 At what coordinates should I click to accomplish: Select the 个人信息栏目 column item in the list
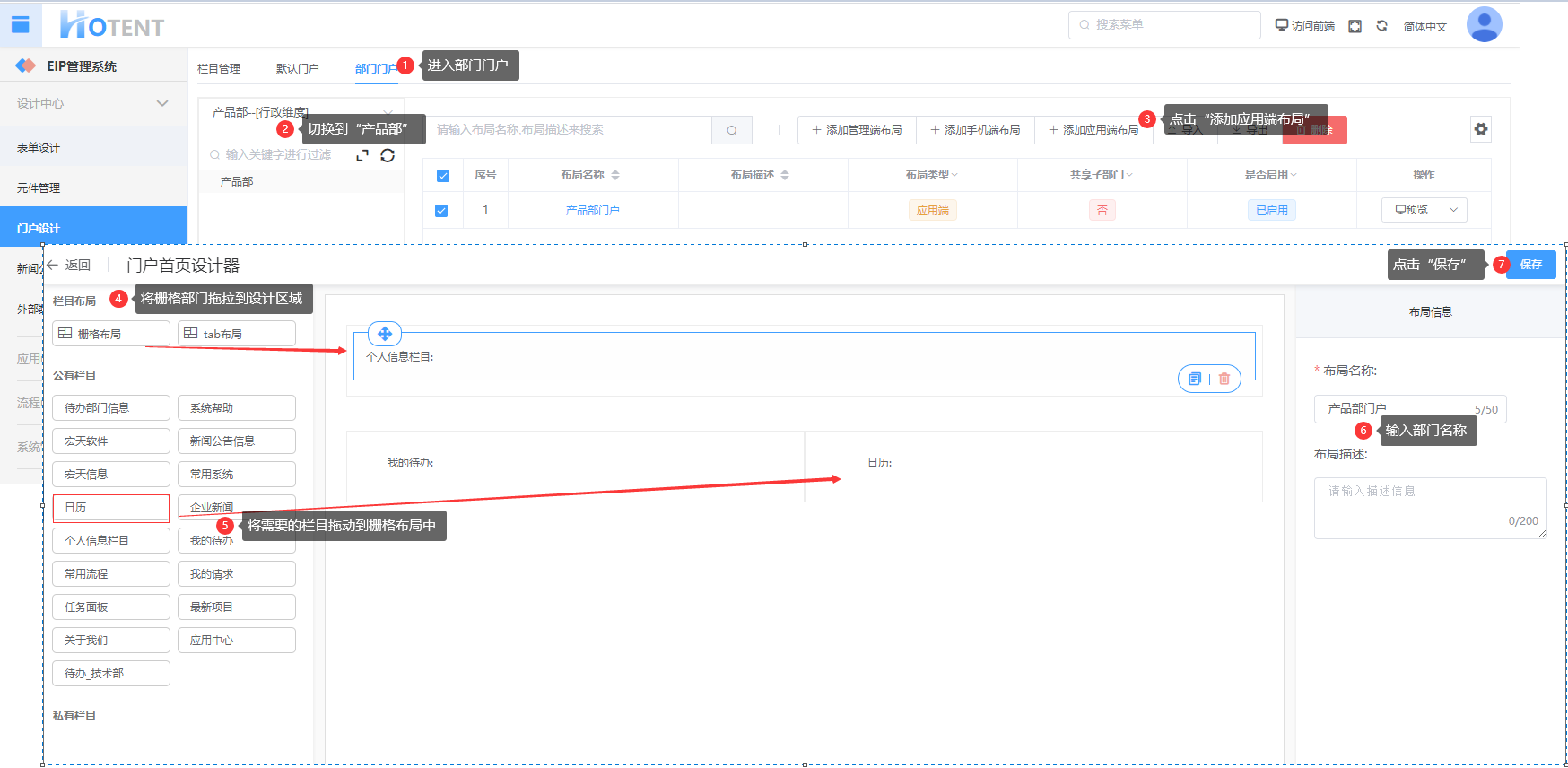point(111,541)
